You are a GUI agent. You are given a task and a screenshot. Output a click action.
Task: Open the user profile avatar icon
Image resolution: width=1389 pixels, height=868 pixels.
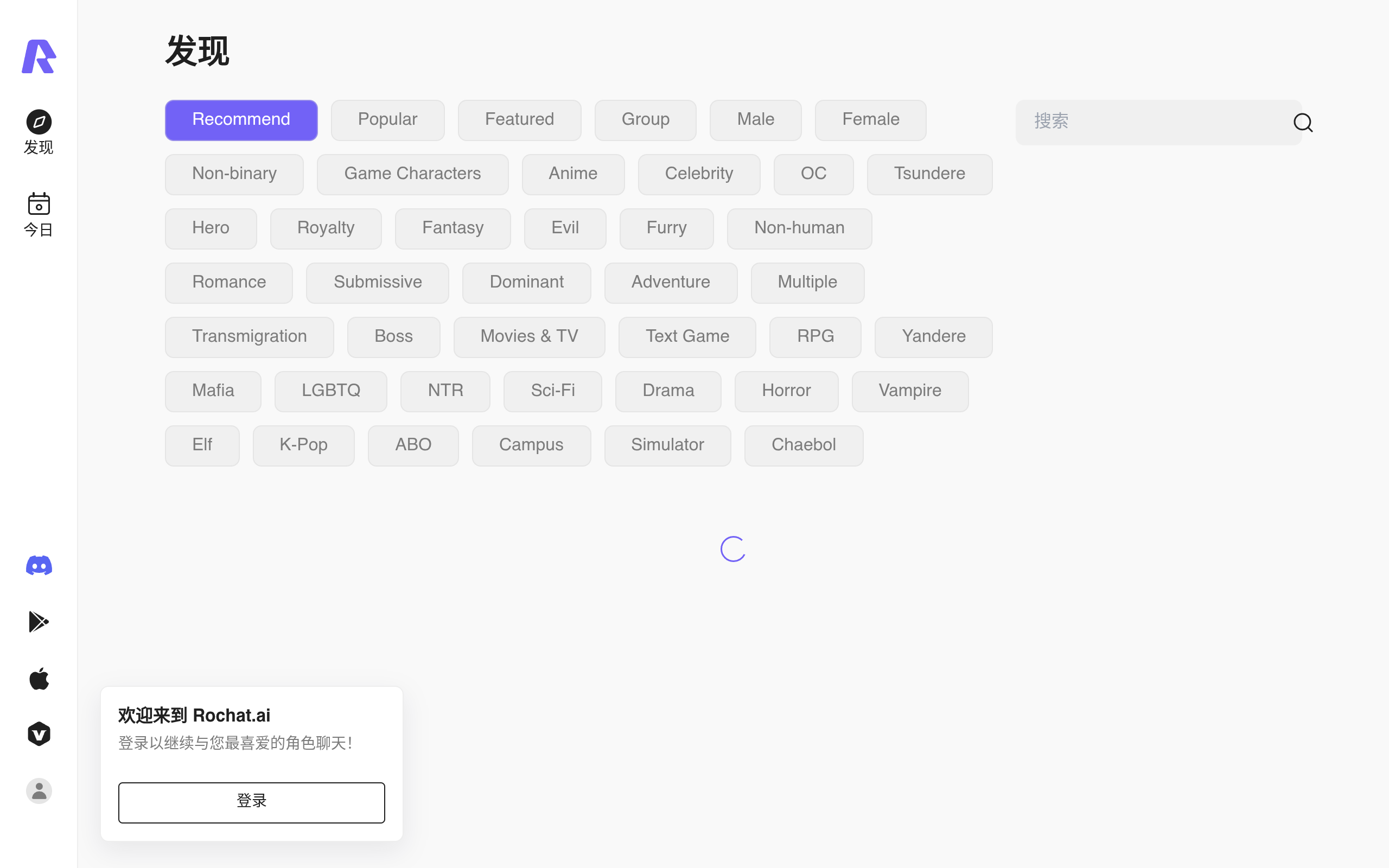pos(39,790)
